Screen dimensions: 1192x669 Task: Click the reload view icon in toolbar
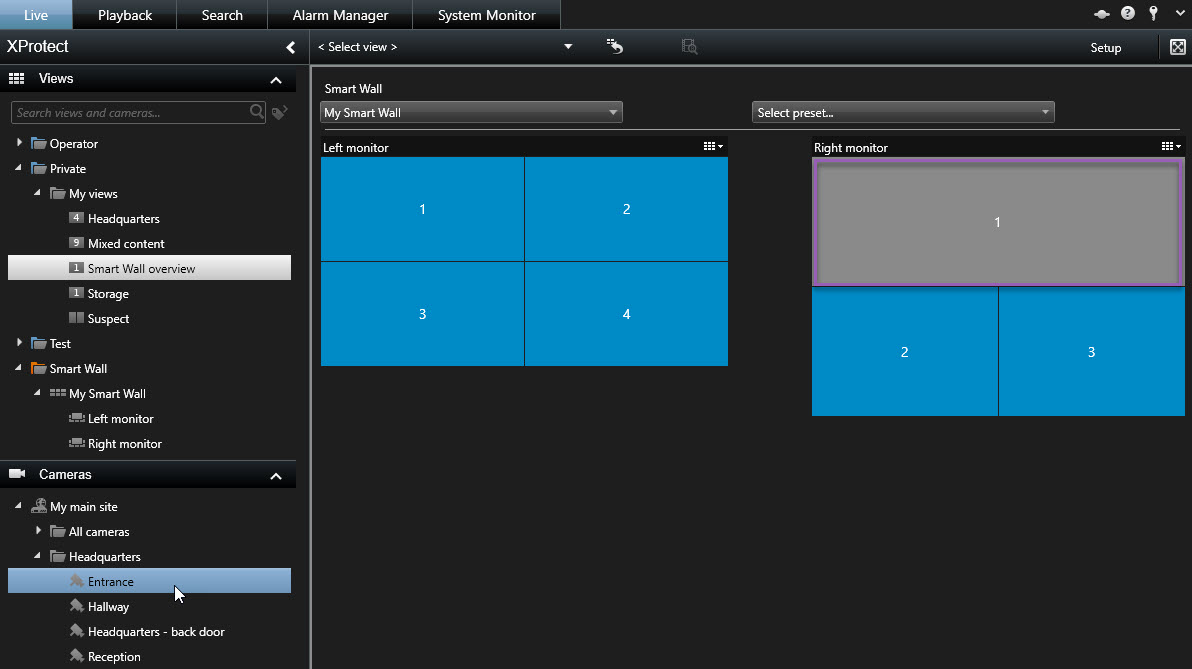pyautogui.click(x=615, y=47)
